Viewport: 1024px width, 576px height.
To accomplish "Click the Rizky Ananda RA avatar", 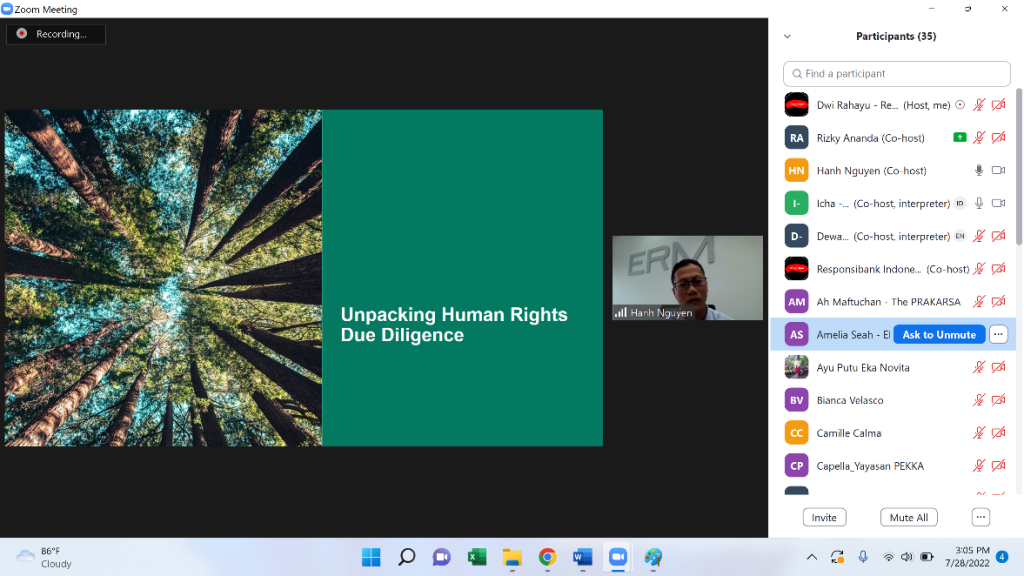I will point(796,138).
